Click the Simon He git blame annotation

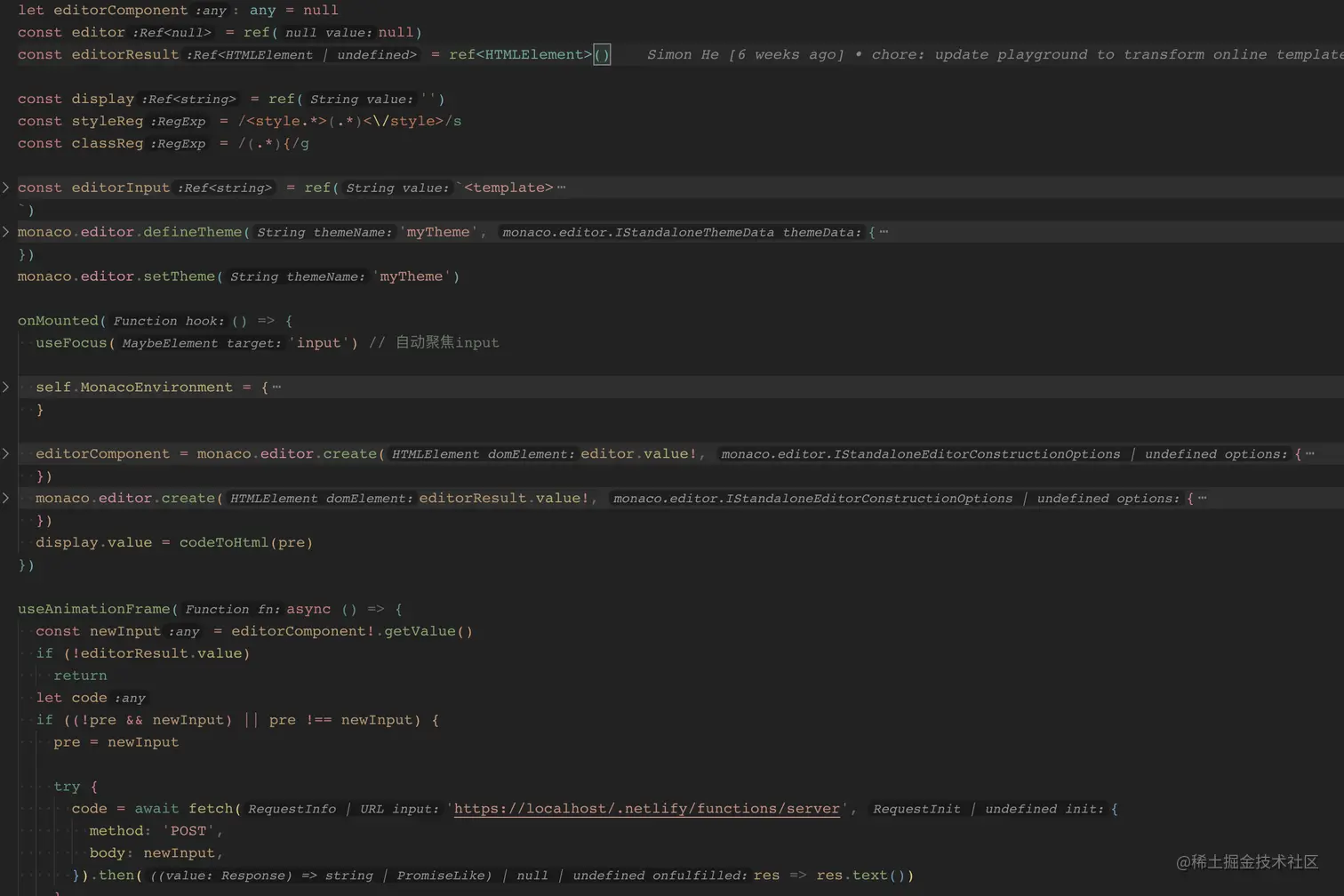(x=995, y=54)
